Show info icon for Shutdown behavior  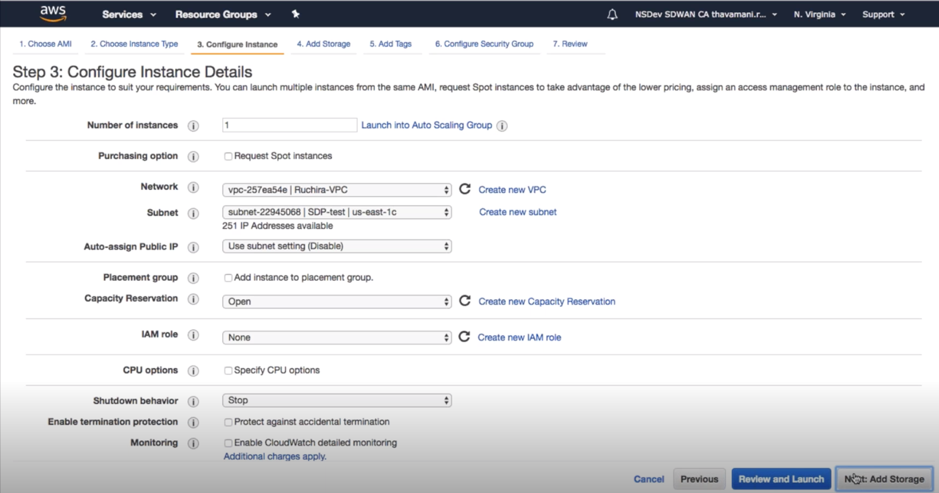click(193, 401)
